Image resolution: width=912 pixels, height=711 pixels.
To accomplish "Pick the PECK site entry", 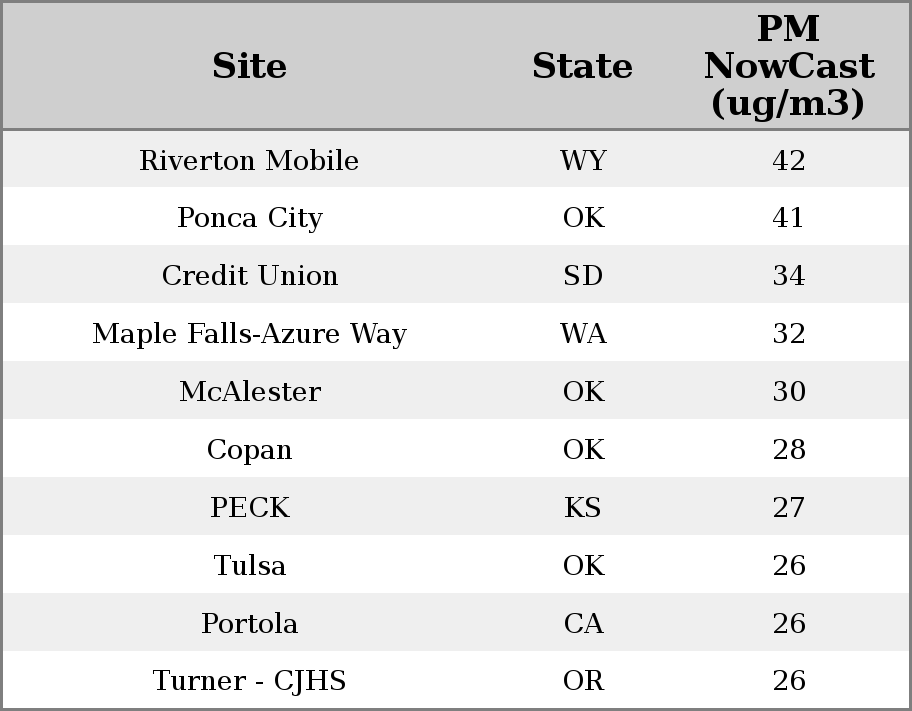I will [249, 508].
